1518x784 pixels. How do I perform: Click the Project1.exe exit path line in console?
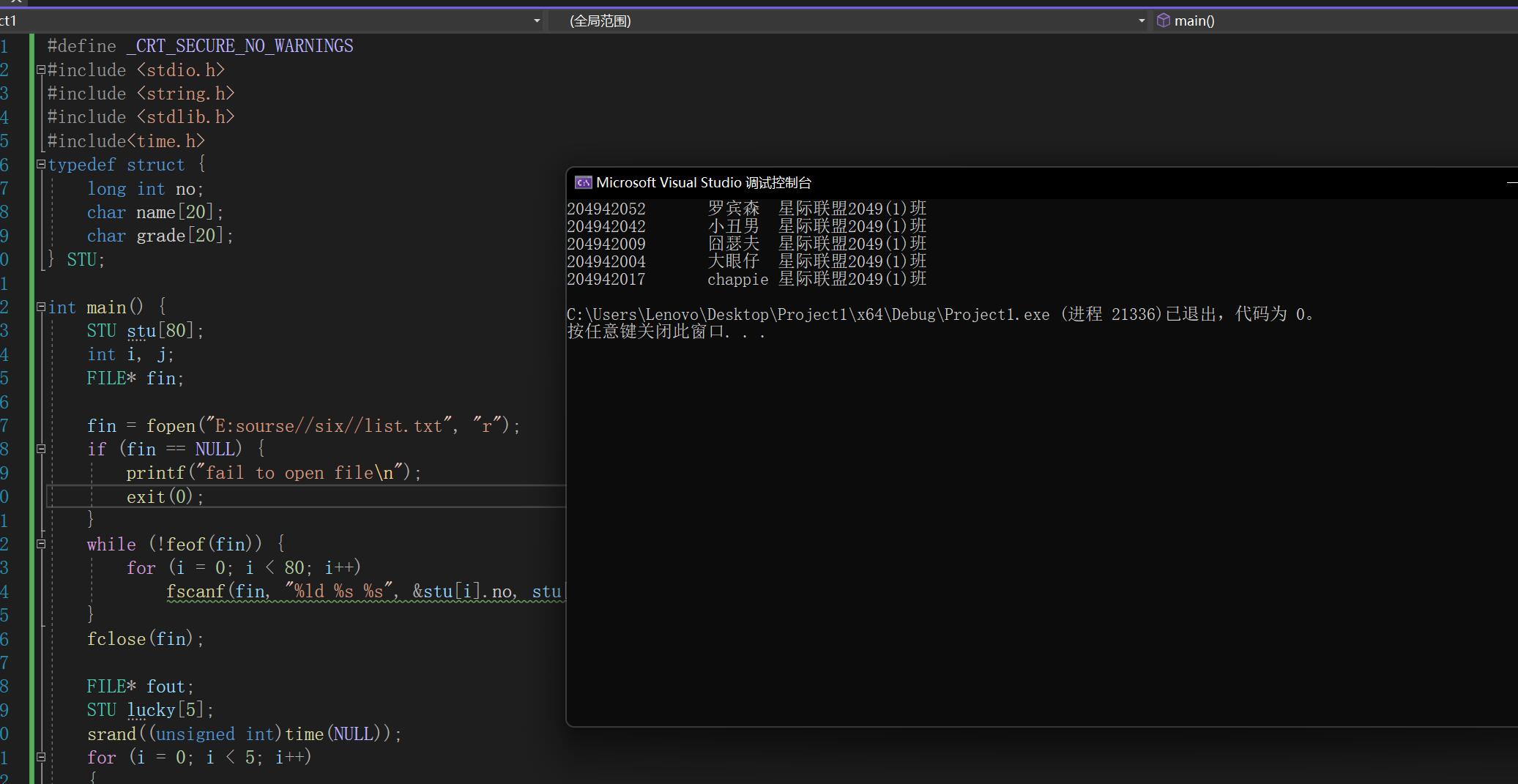(x=942, y=315)
